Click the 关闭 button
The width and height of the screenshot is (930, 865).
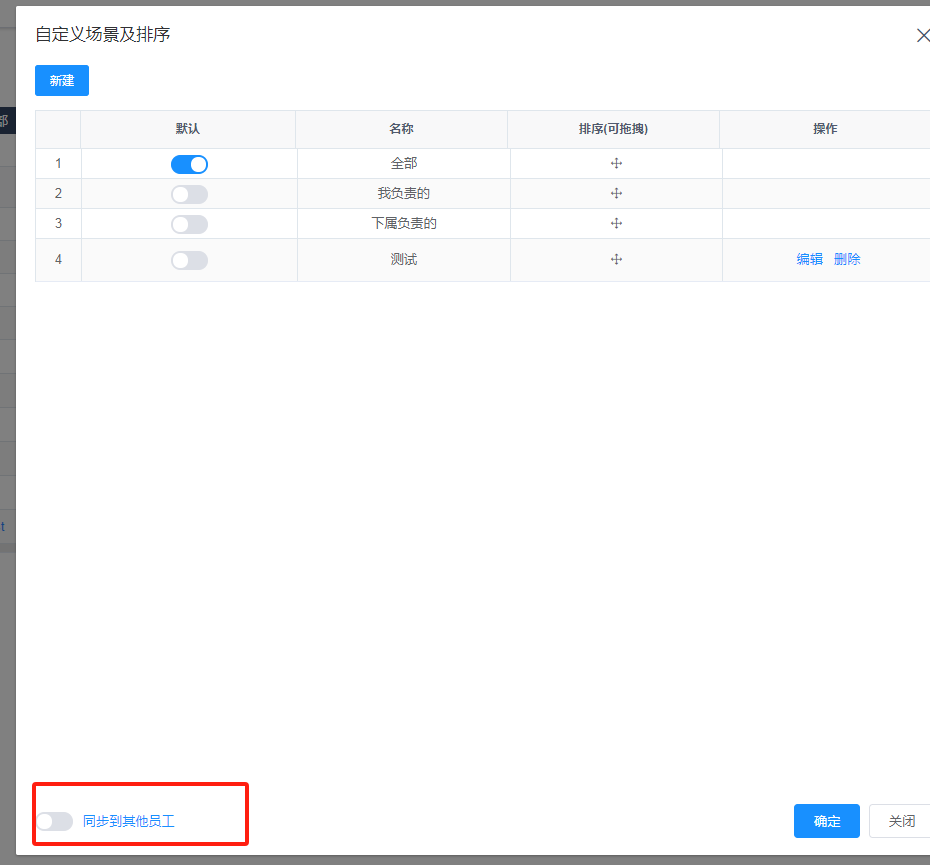901,821
